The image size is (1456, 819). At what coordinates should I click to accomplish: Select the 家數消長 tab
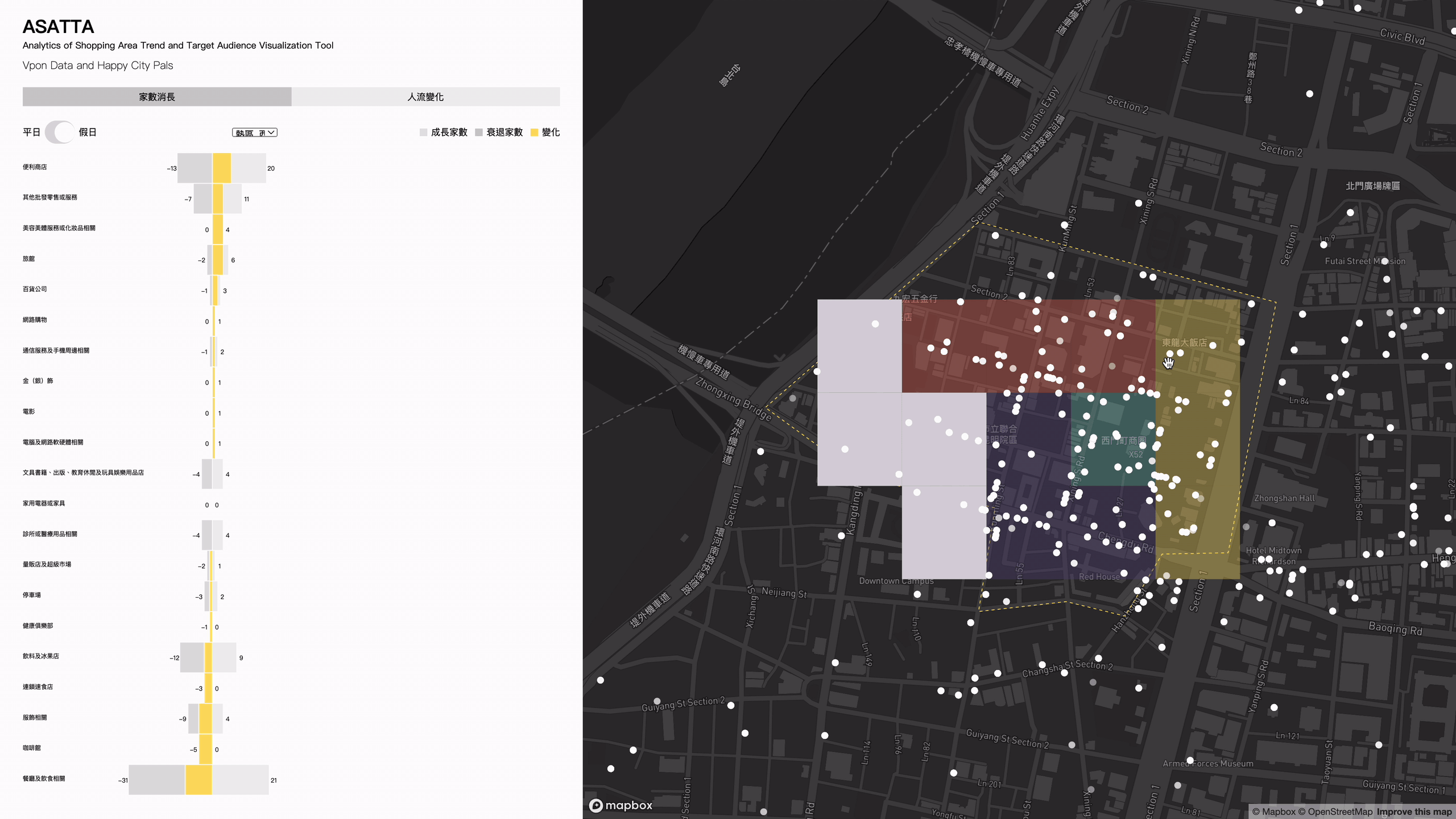pos(157,97)
